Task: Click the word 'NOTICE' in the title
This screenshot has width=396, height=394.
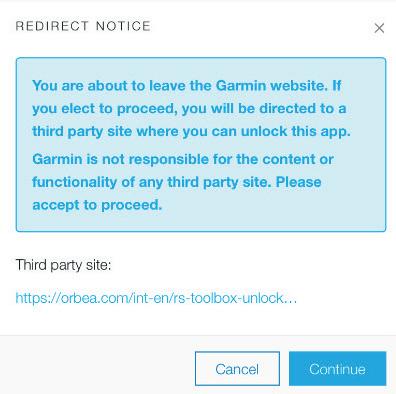Action: [123, 26]
